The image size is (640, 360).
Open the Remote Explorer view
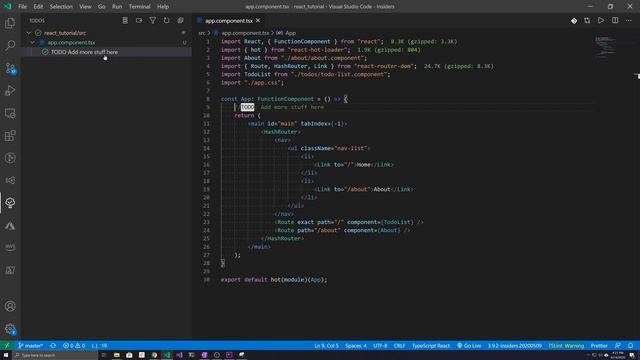point(10,113)
